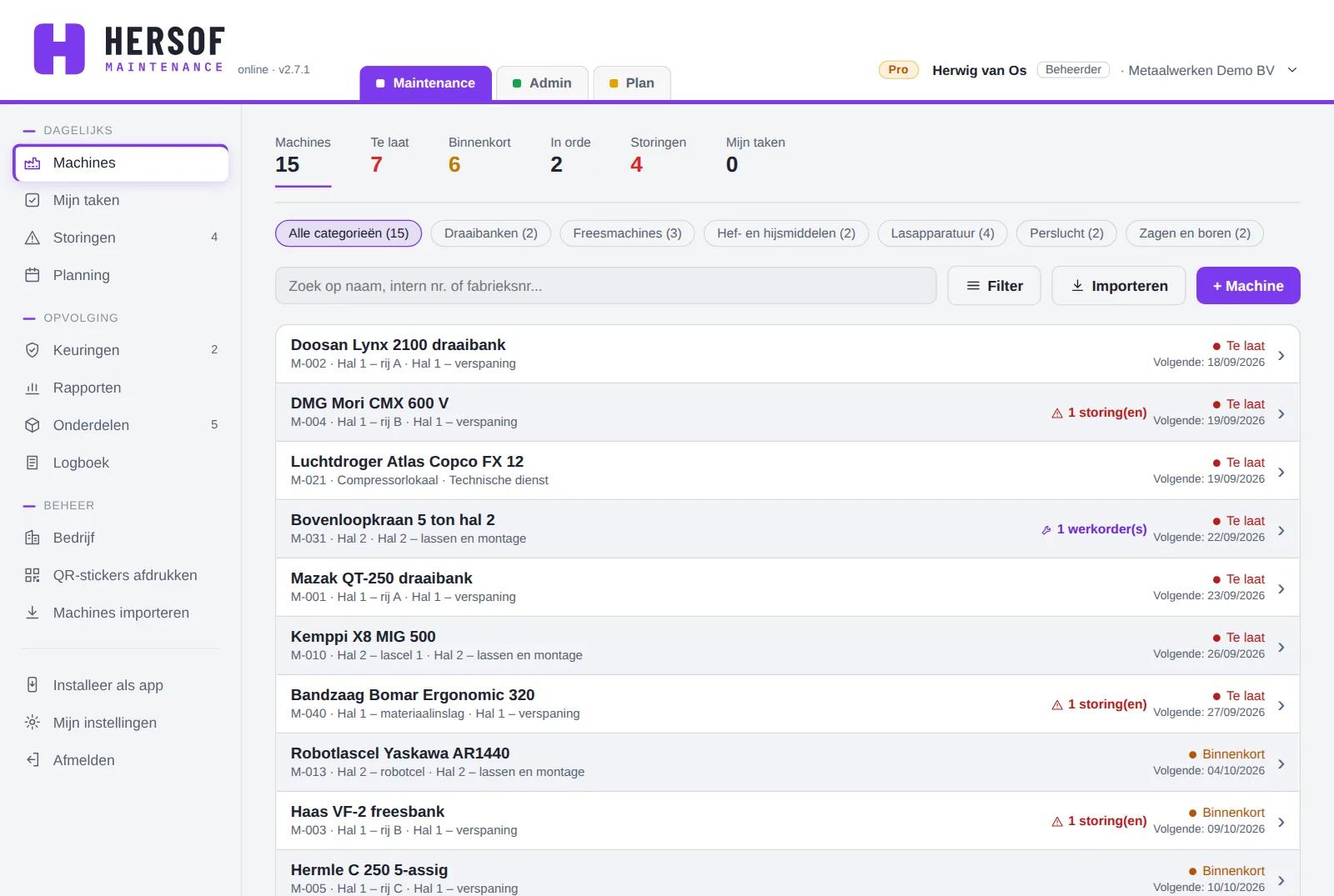
Task: Toggle the Lasapparatuur (4) category filter
Action: point(942,233)
